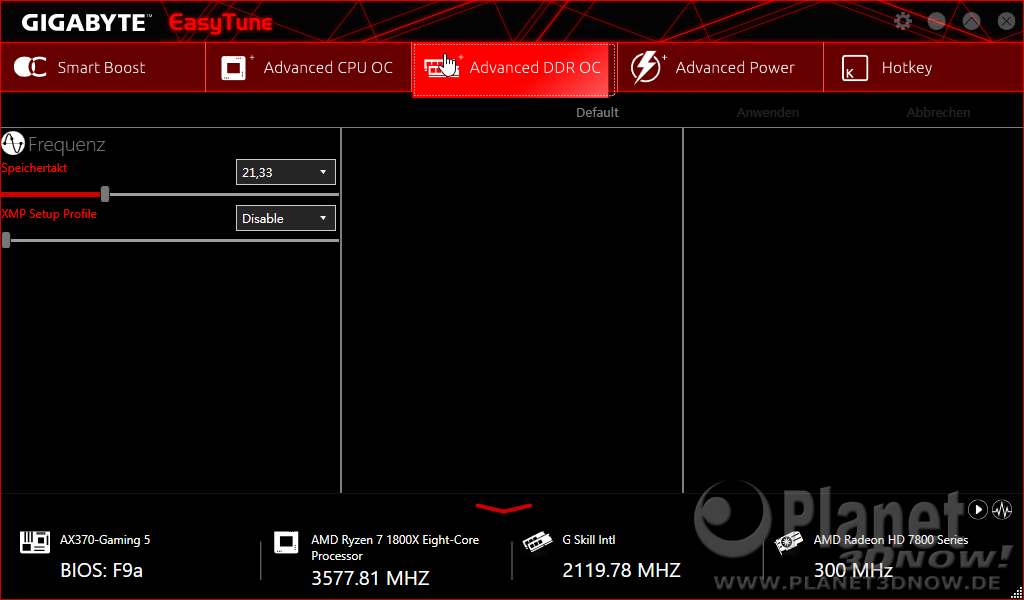Click the lightning bolt Advanced Power icon
This screenshot has height=600, width=1024.
(646, 67)
